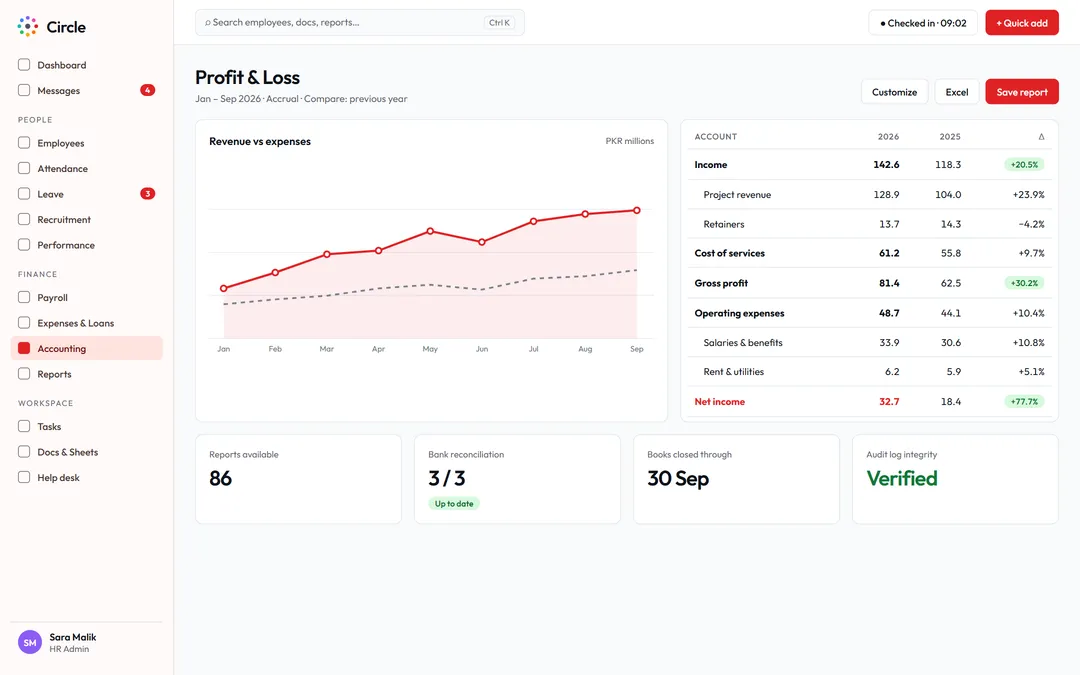
Task: Open Docs & Sheets
Action: click(87, 452)
